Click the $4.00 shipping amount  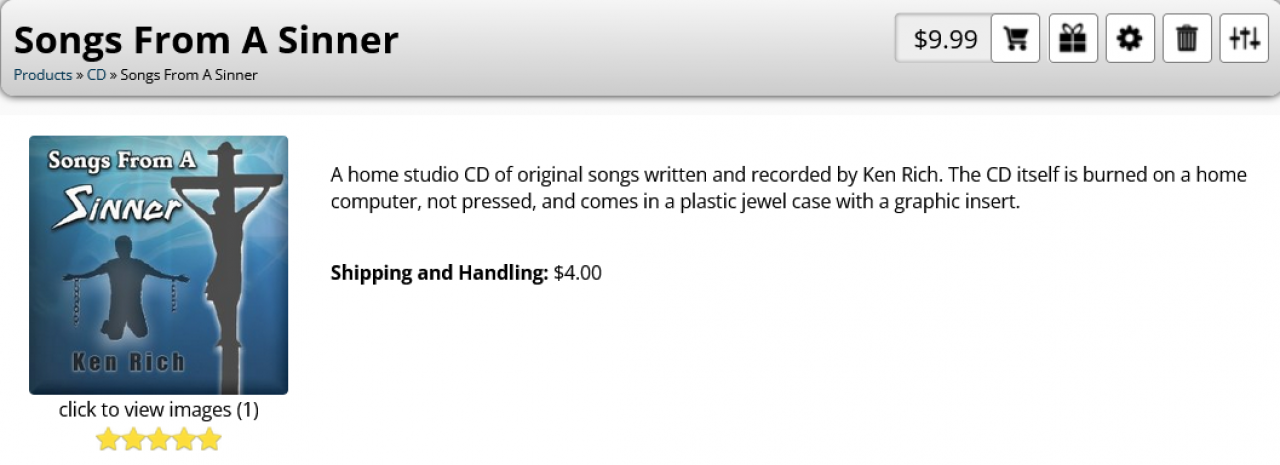tap(578, 273)
